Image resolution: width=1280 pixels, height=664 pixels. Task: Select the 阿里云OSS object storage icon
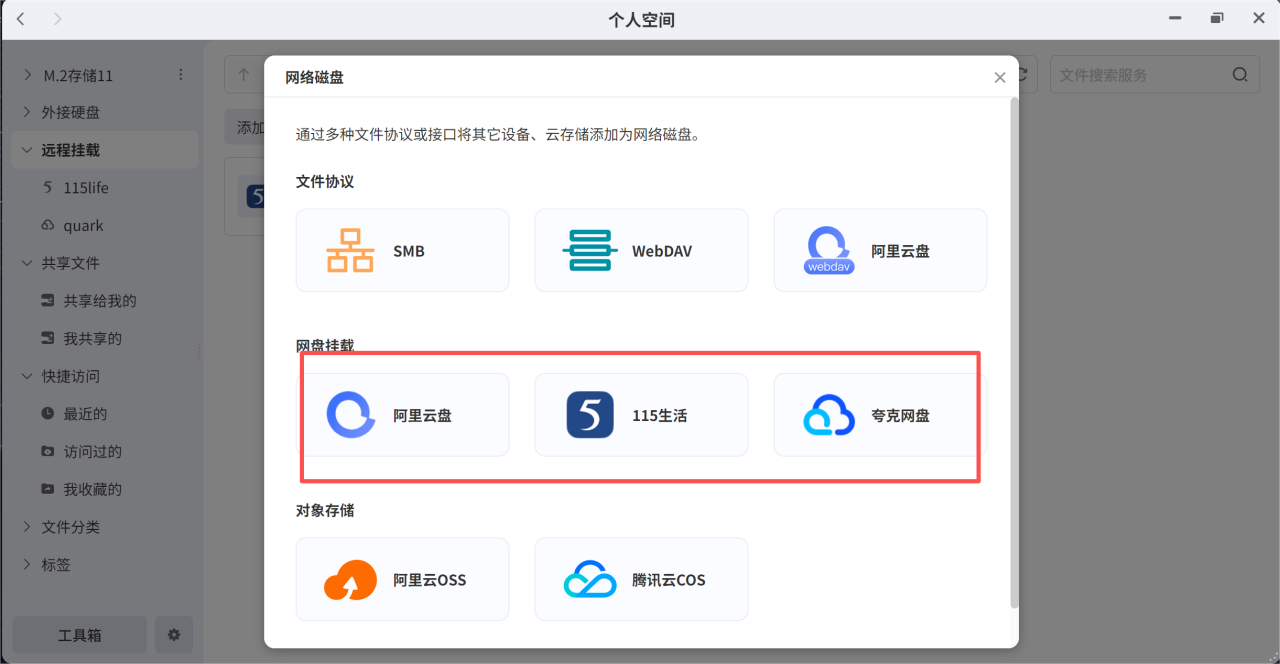(350, 580)
